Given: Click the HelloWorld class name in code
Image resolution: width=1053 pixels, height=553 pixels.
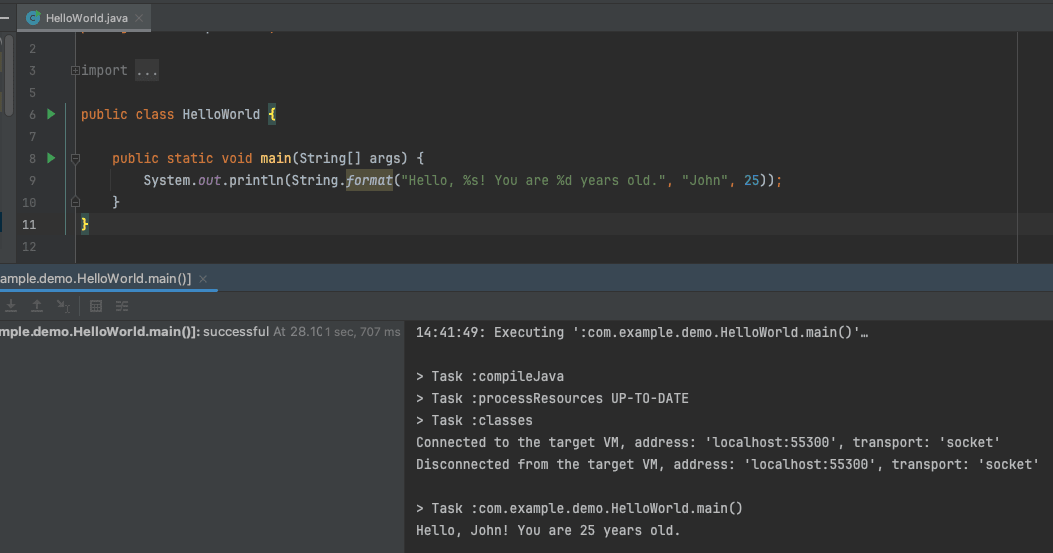Looking at the screenshot, I should pos(221,114).
